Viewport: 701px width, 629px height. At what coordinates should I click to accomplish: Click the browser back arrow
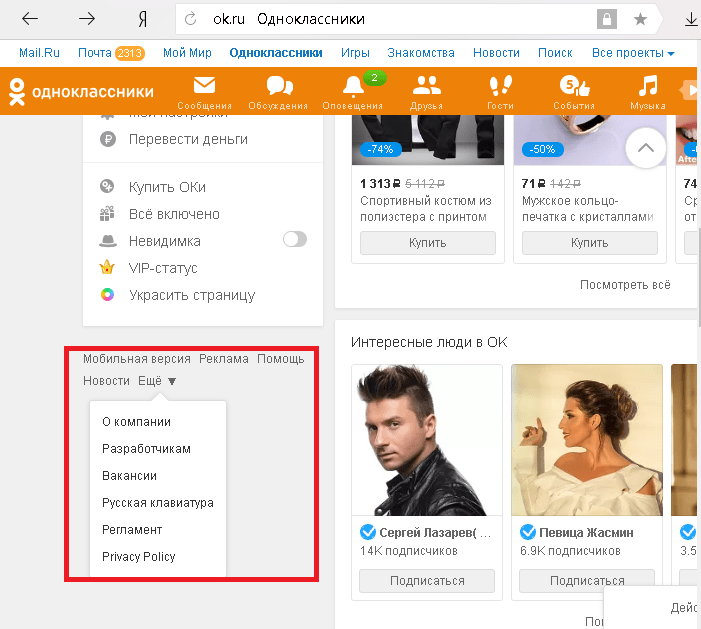pyautogui.click(x=30, y=19)
